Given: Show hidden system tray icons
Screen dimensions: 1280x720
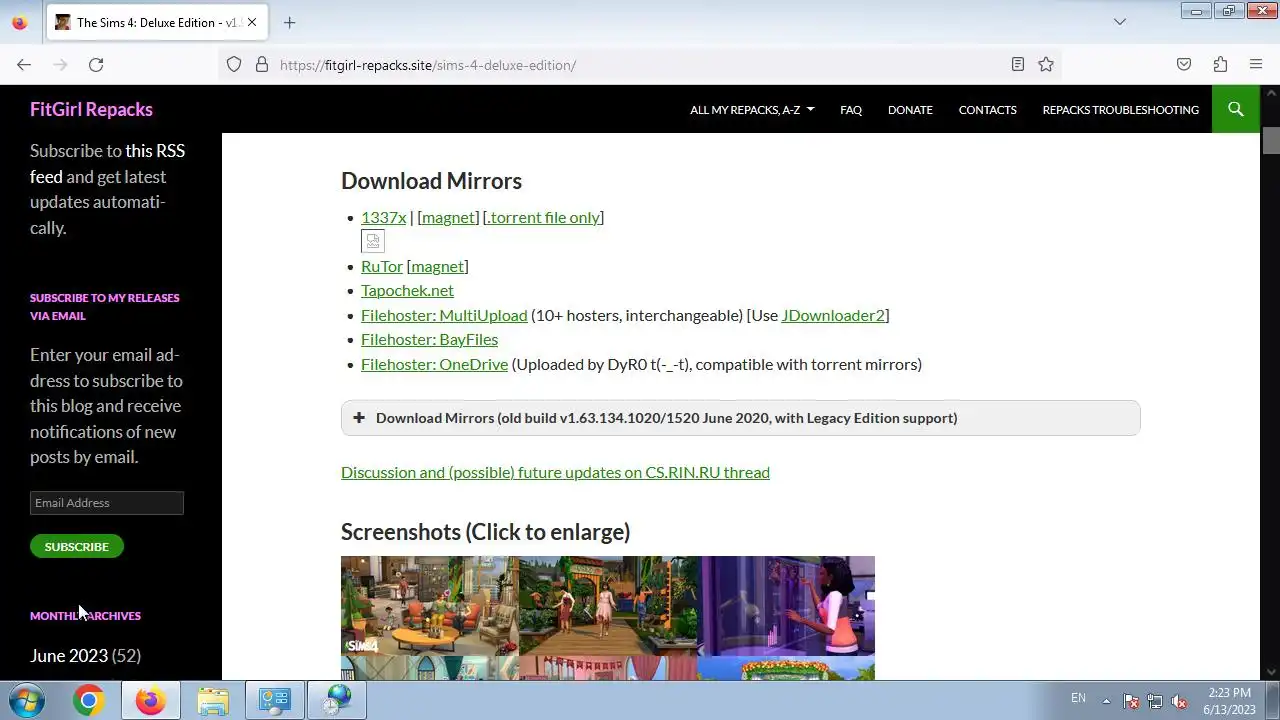Looking at the screenshot, I should (x=1106, y=700).
